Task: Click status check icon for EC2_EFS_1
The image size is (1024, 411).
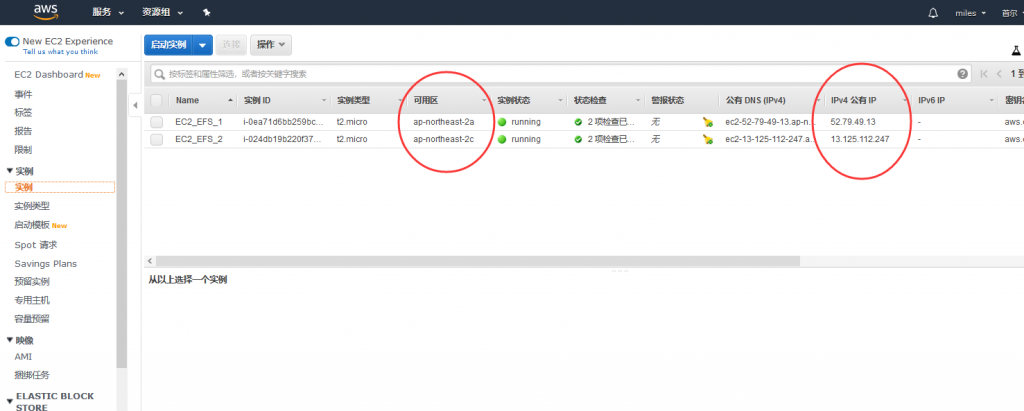Action: [x=578, y=122]
